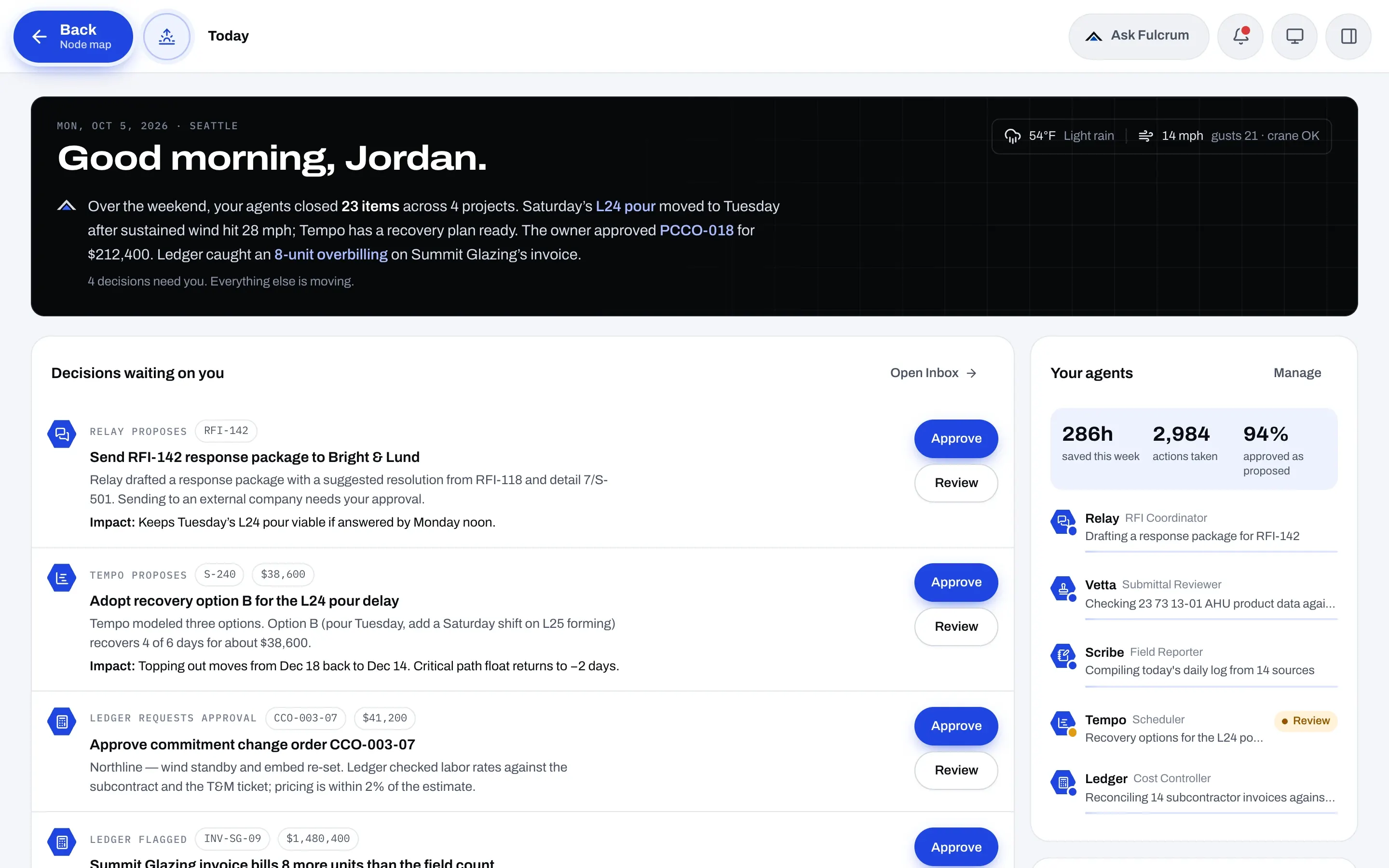Click the Ledger icon beside INV-SG-09 decision
This screenshot has height=868, width=1389.
[x=62, y=842]
